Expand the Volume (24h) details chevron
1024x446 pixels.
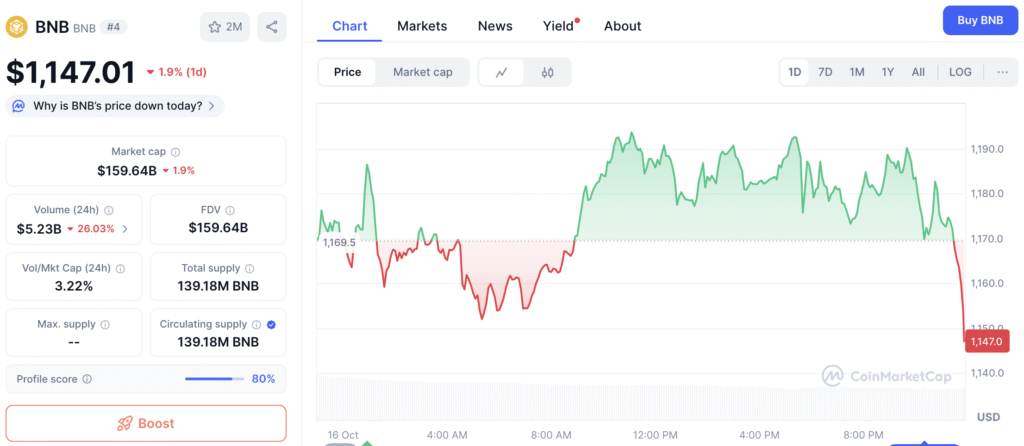125,229
